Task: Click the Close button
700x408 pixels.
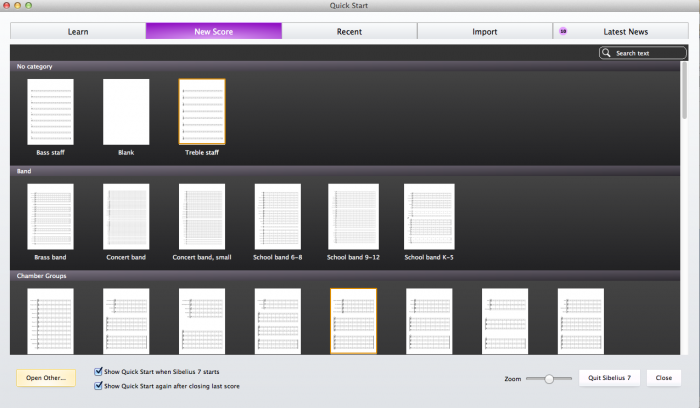Action: click(x=664, y=378)
